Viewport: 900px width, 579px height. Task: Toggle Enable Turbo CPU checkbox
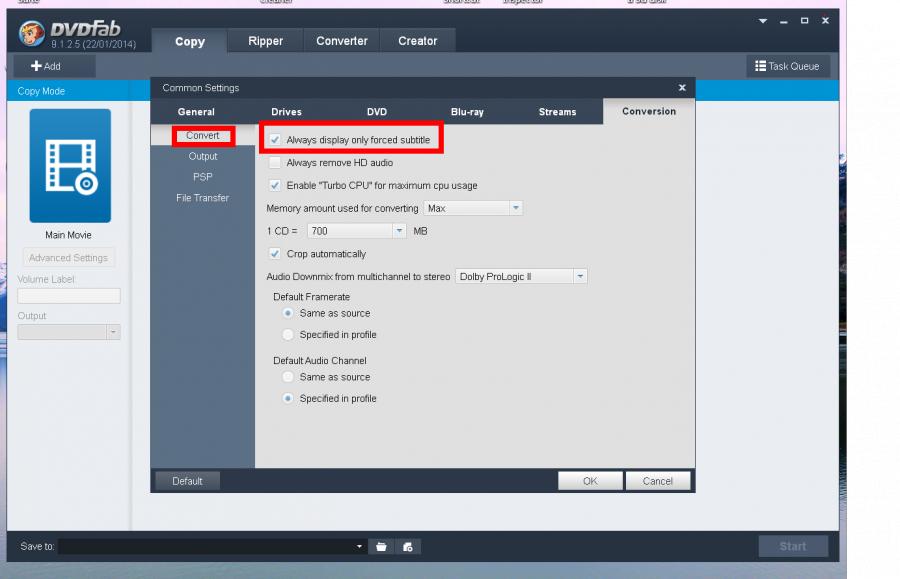[x=275, y=185]
